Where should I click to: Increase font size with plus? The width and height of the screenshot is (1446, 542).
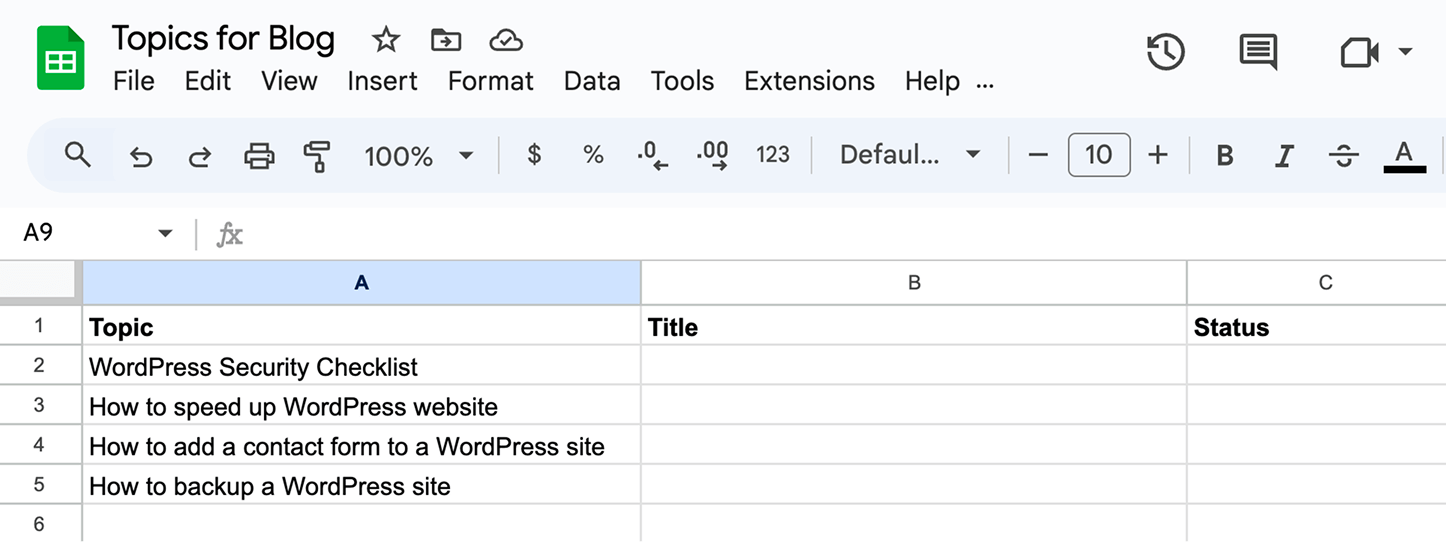1158,155
